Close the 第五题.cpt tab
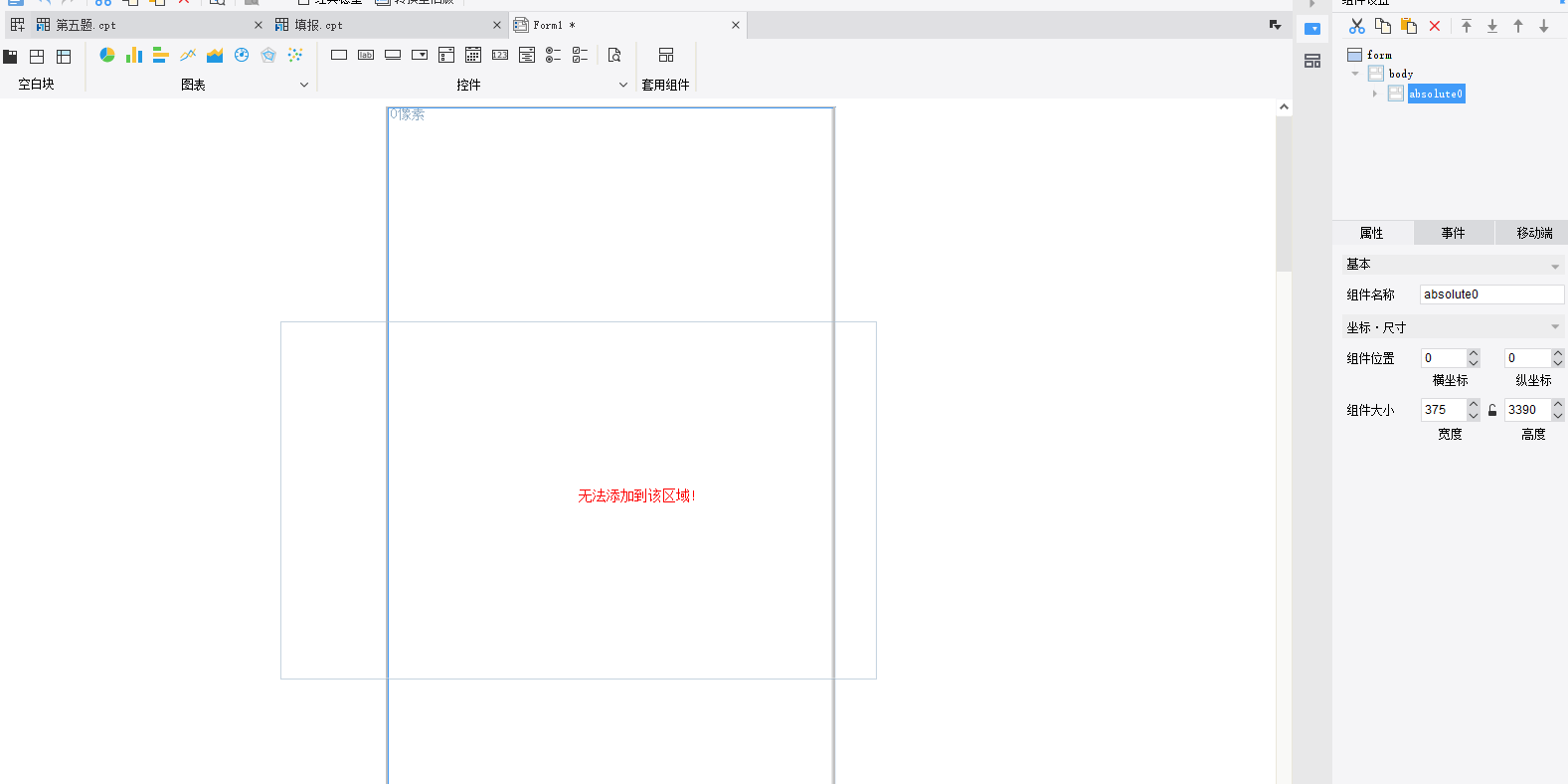The height and width of the screenshot is (784, 1568). click(259, 25)
